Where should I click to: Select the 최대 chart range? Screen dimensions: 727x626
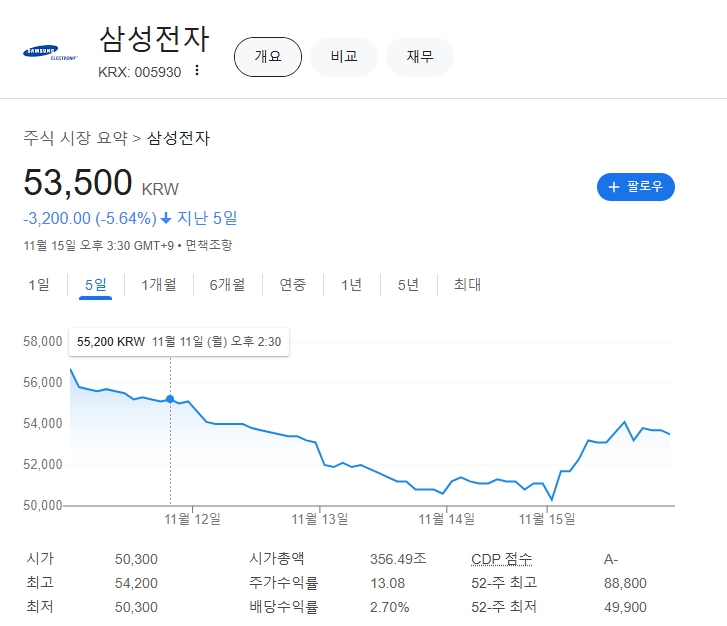coord(467,285)
